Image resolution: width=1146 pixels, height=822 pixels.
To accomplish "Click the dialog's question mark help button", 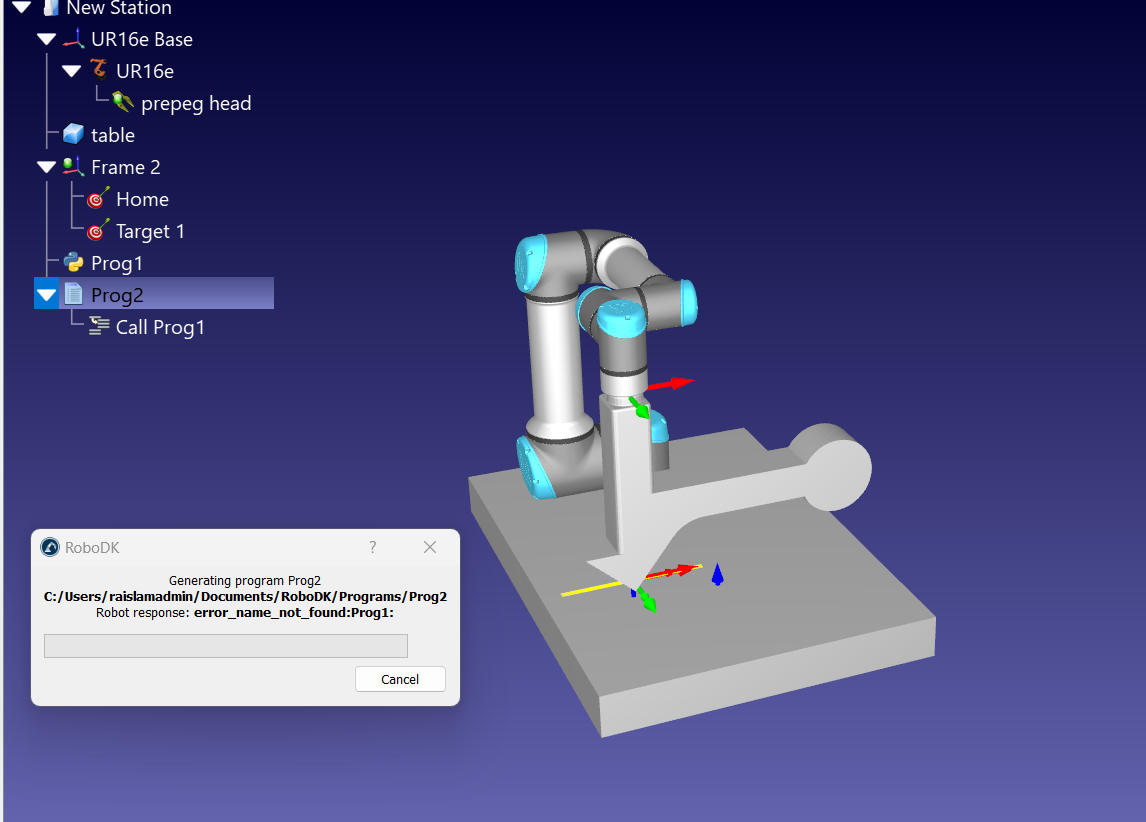I will click(373, 547).
